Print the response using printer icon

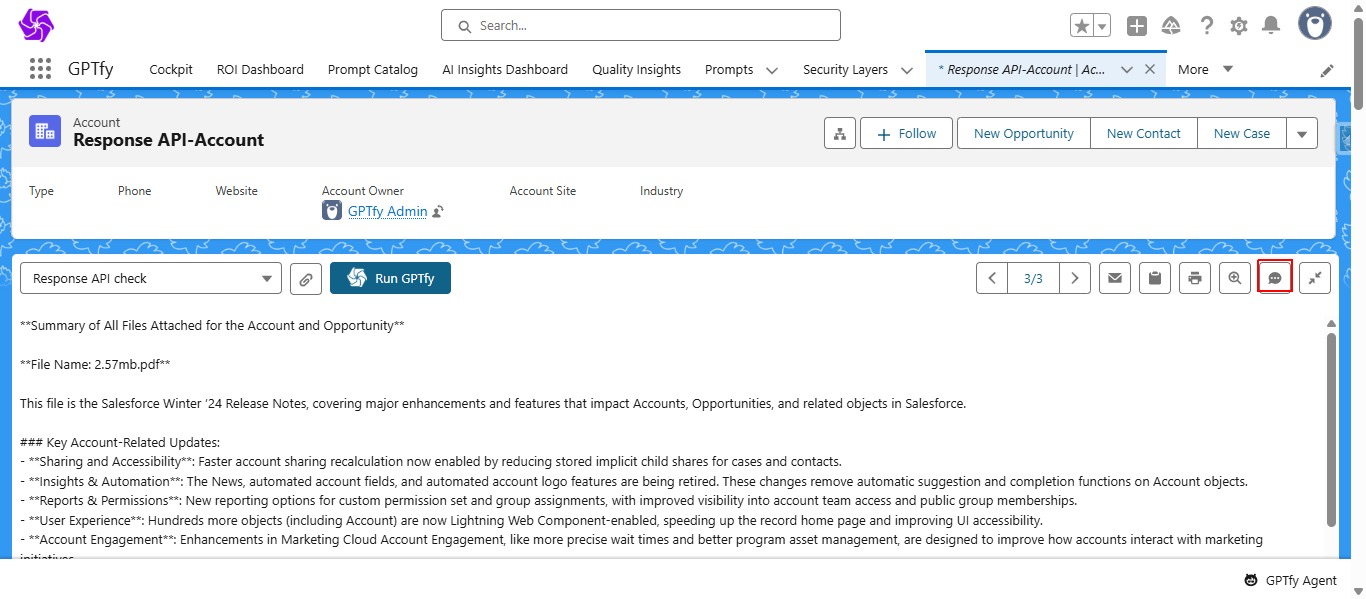pos(1195,278)
